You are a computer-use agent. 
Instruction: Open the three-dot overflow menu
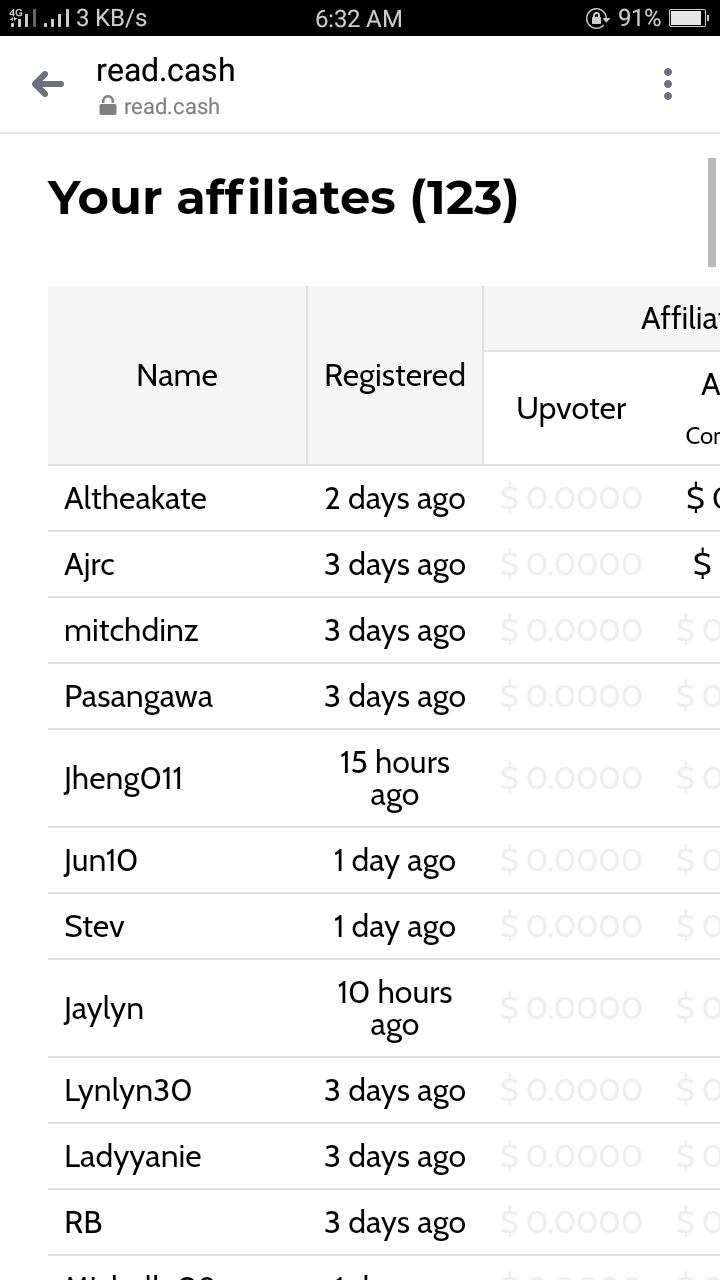point(668,84)
